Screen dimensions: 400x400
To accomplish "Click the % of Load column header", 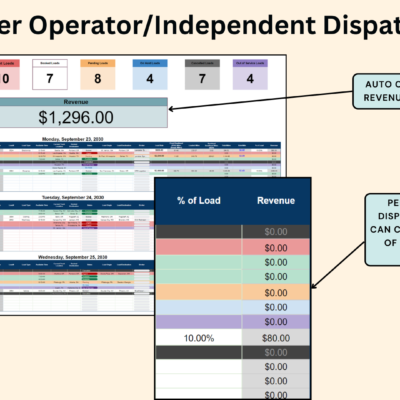I will click(x=199, y=201).
